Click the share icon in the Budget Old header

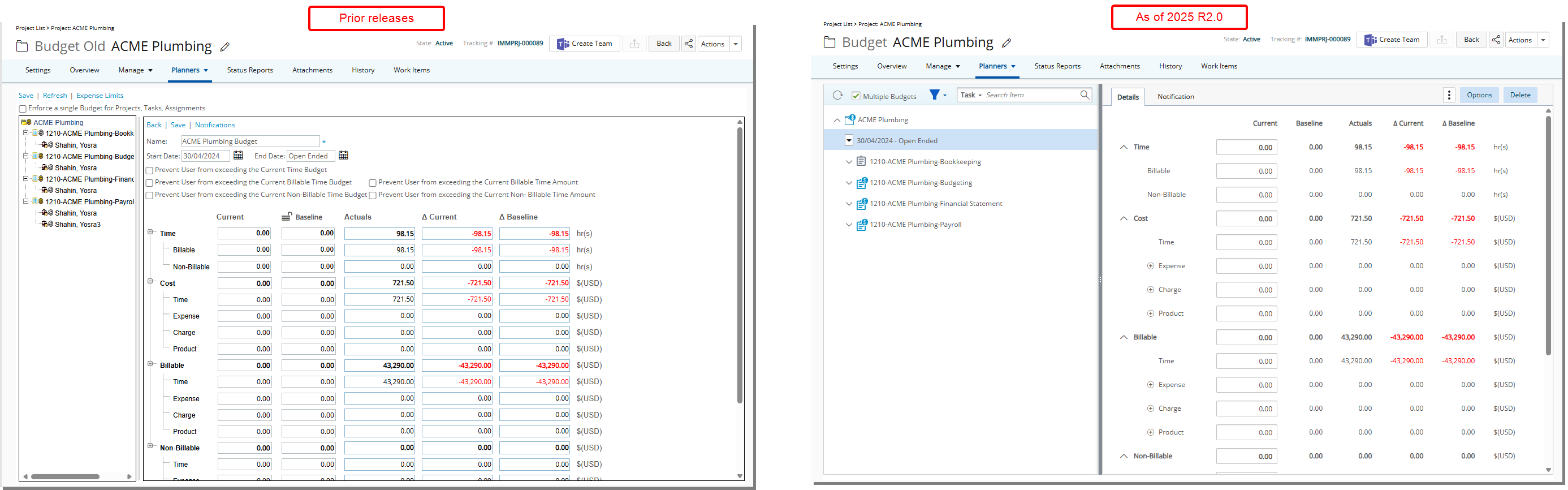(x=688, y=44)
